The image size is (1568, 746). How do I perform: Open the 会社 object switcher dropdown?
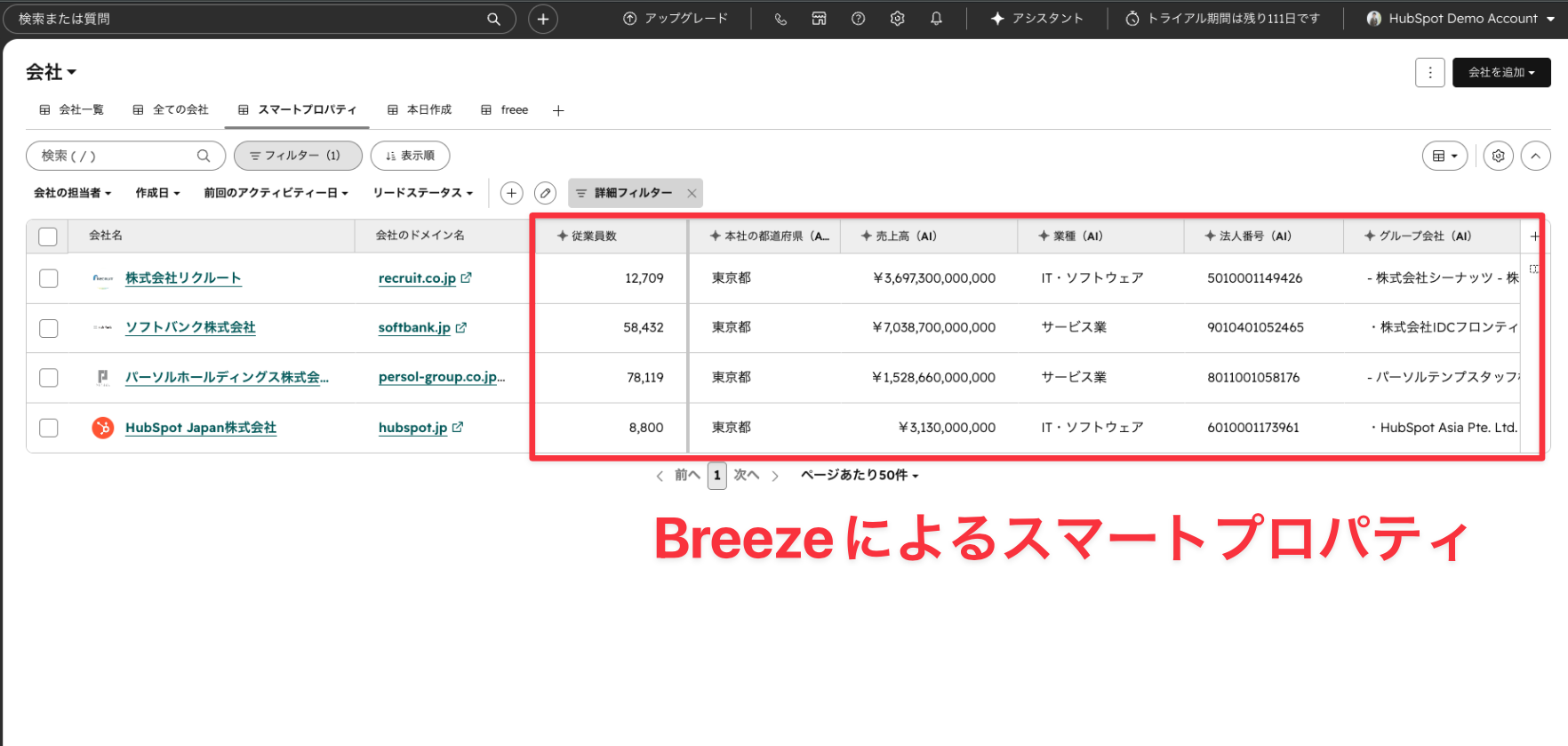pyautogui.click(x=52, y=72)
